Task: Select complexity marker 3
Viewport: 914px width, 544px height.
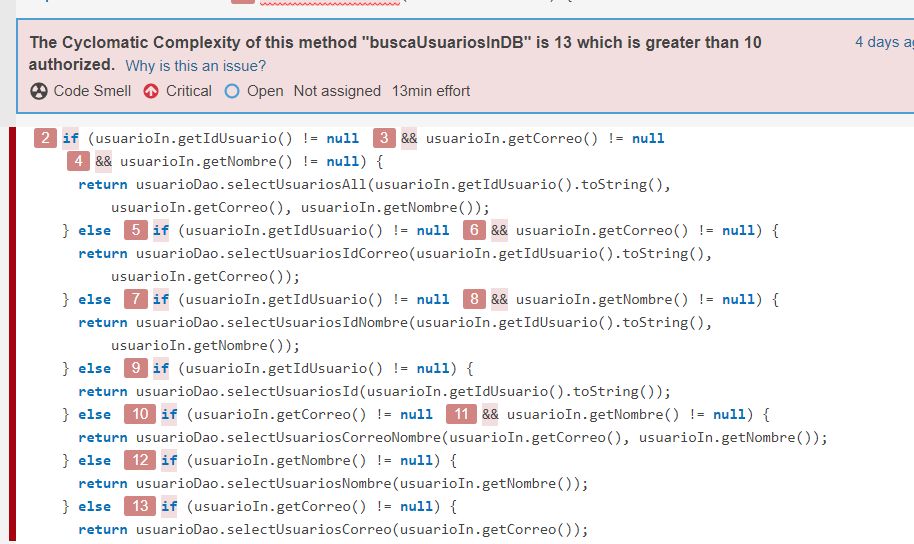Action: click(384, 138)
